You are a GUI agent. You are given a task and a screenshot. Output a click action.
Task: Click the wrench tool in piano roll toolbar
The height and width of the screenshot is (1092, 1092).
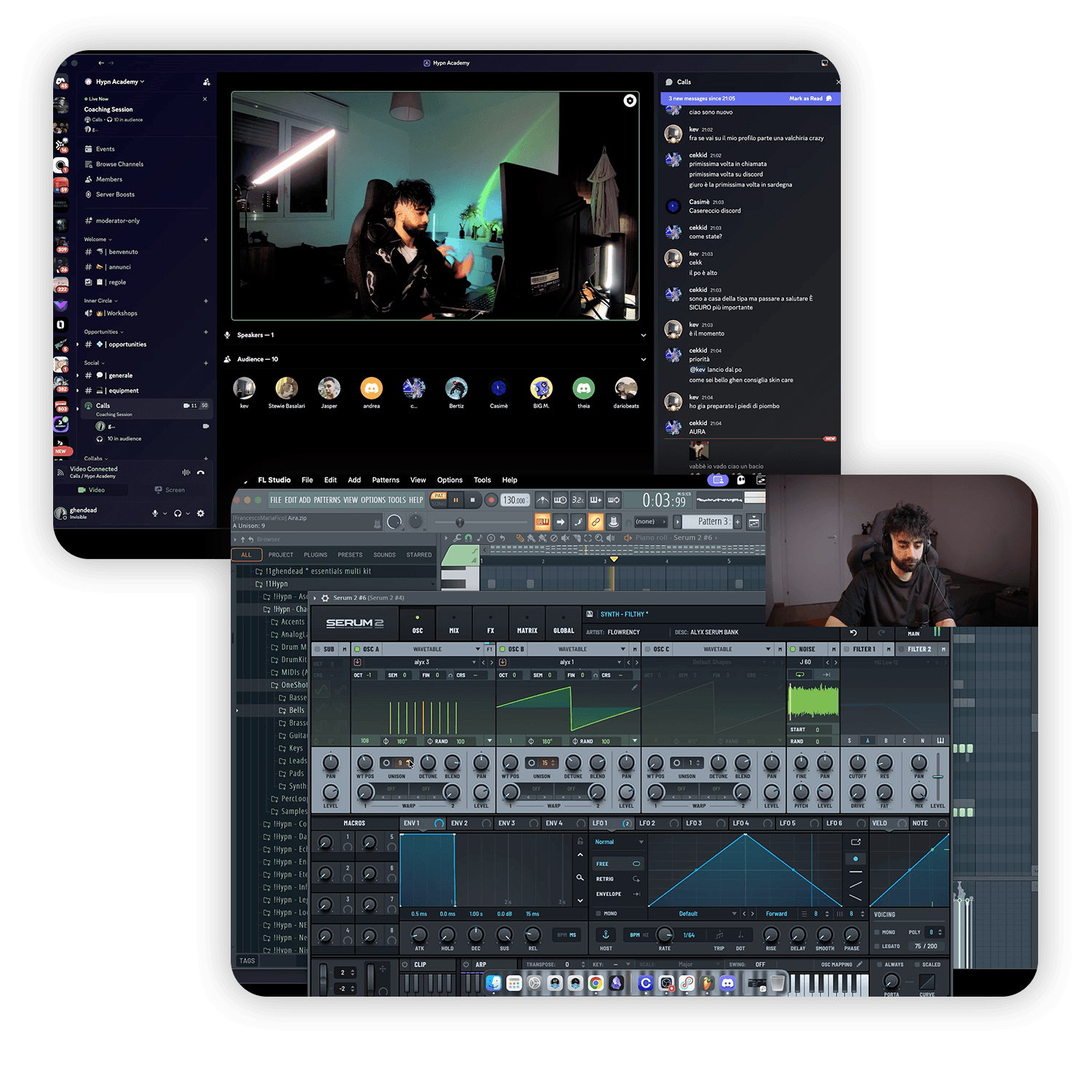(x=456, y=538)
